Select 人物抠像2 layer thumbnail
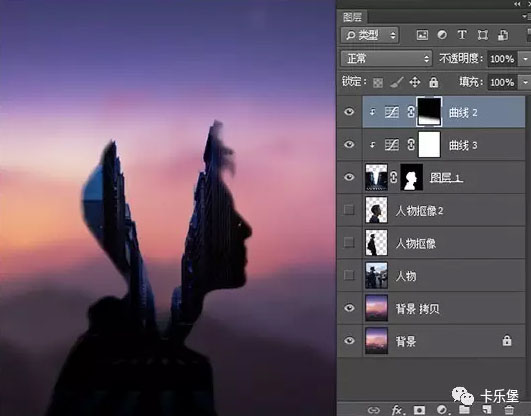Image resolution: width=531 pixels, height=416 pixels. pyautogui.click(x=377, y=210)
